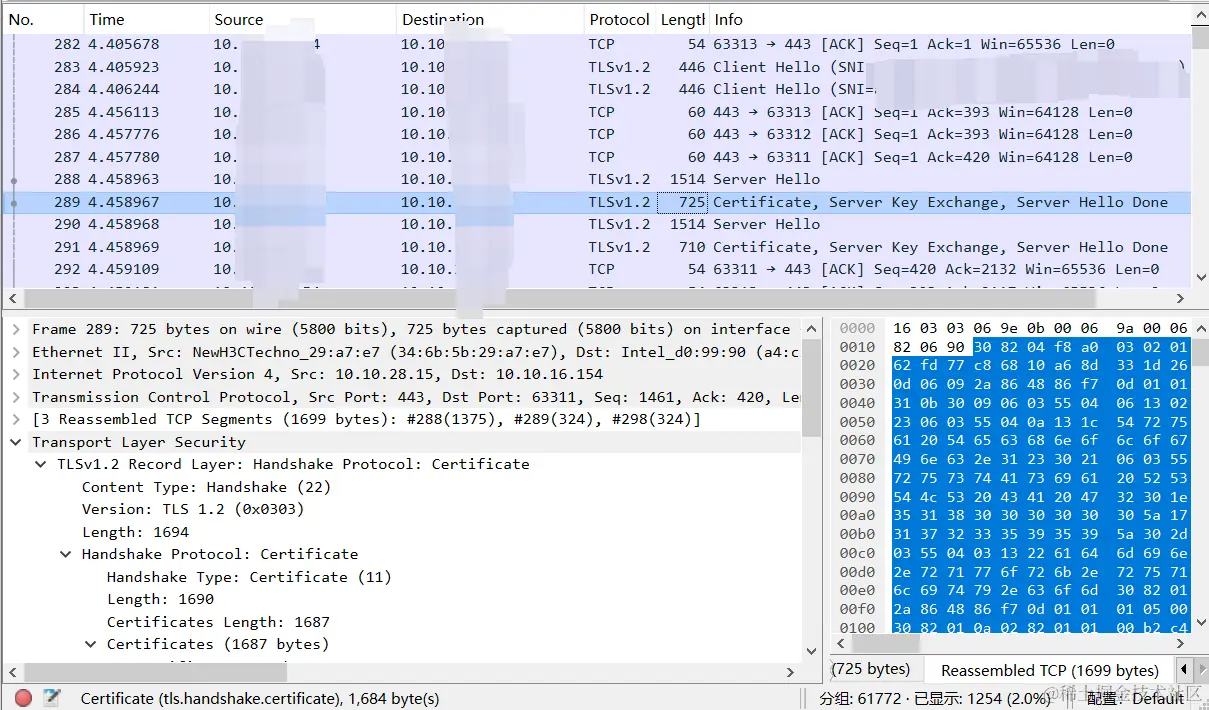Select Handshake Type: Certificate (11) field

pos(249,577)
